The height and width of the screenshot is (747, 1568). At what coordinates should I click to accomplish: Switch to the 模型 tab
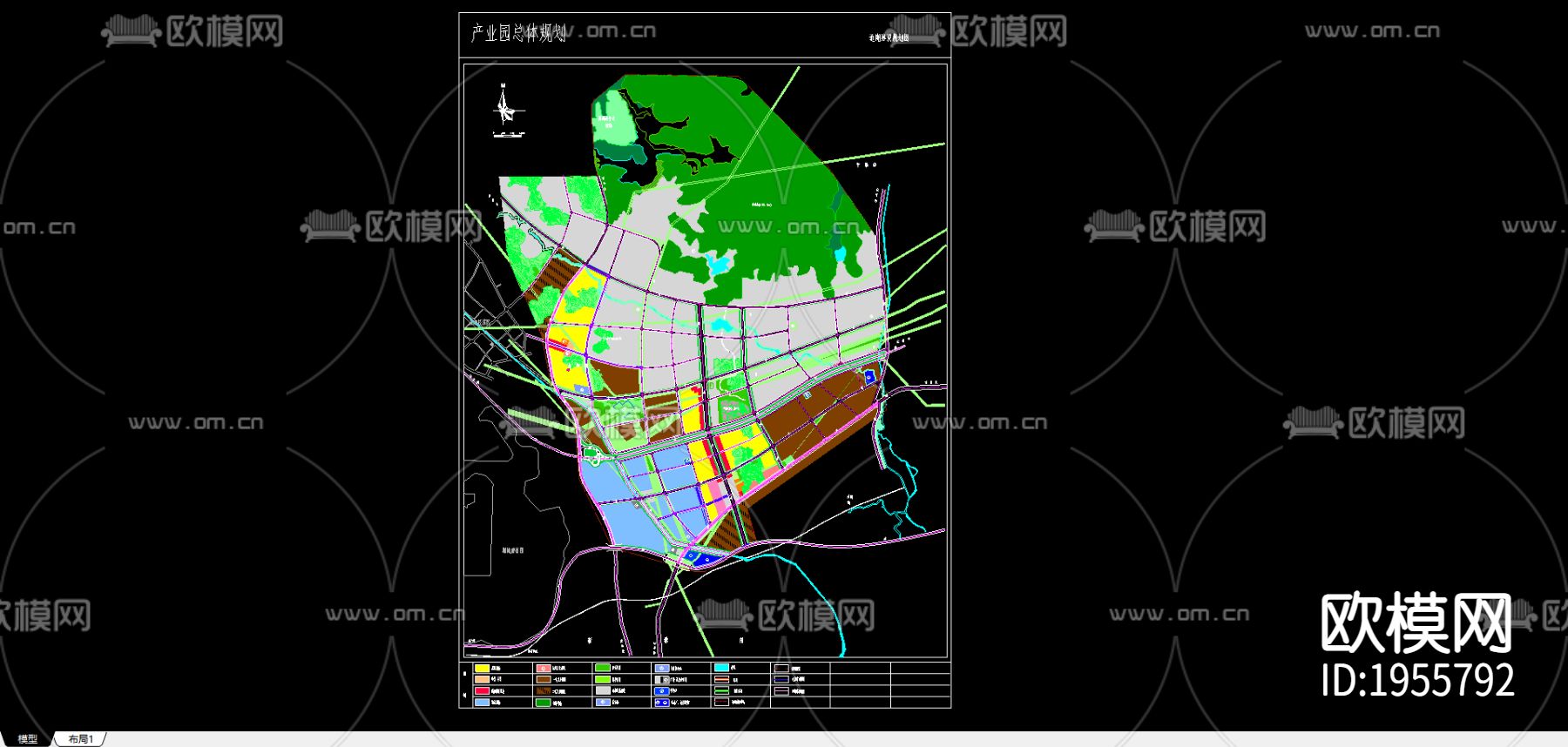[27, 739]
